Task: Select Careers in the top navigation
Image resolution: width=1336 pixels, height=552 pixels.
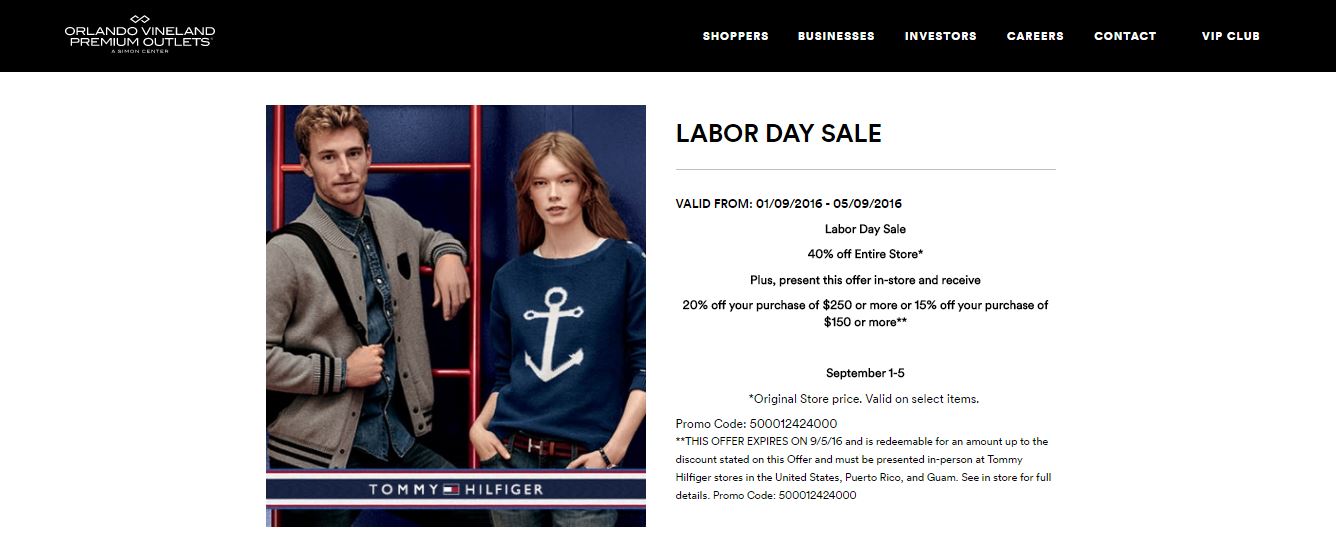Action: (x=1035, y=36)
